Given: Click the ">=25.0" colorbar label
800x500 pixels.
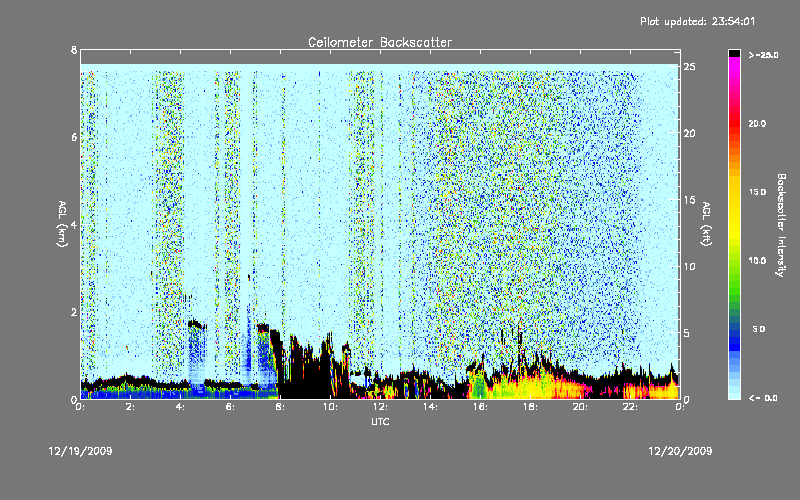Looking at the screenshot, I should point(763,55).
